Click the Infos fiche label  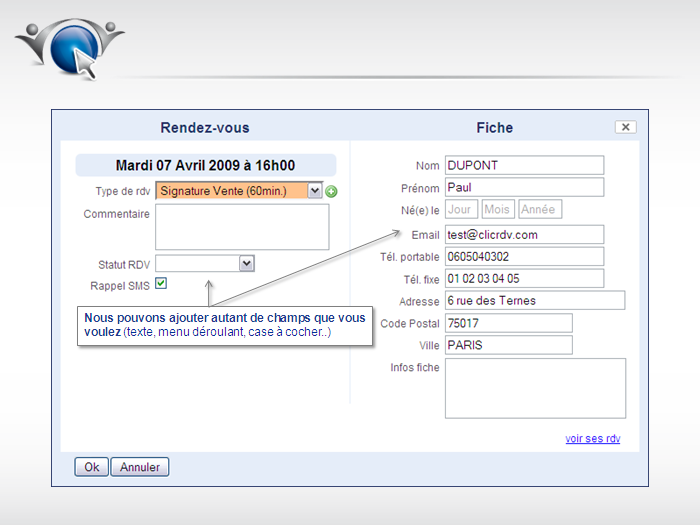(415, 367)
